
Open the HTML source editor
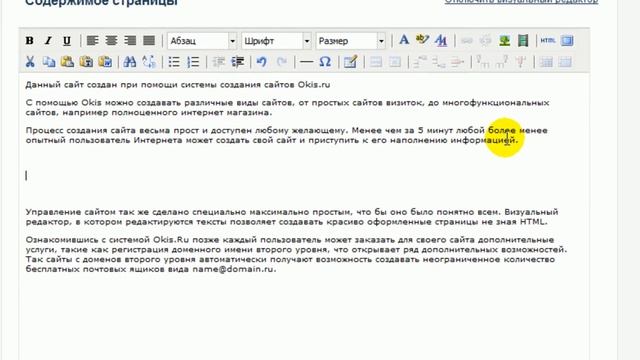548,40
